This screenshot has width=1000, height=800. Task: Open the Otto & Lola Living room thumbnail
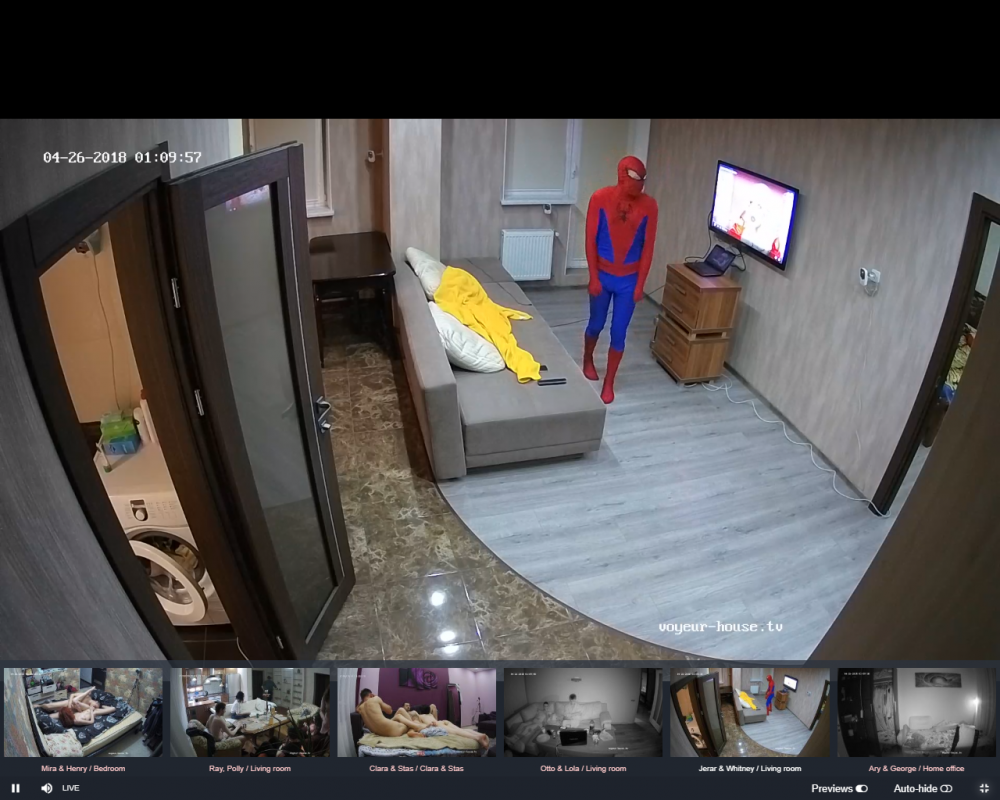tap(583, 712)
